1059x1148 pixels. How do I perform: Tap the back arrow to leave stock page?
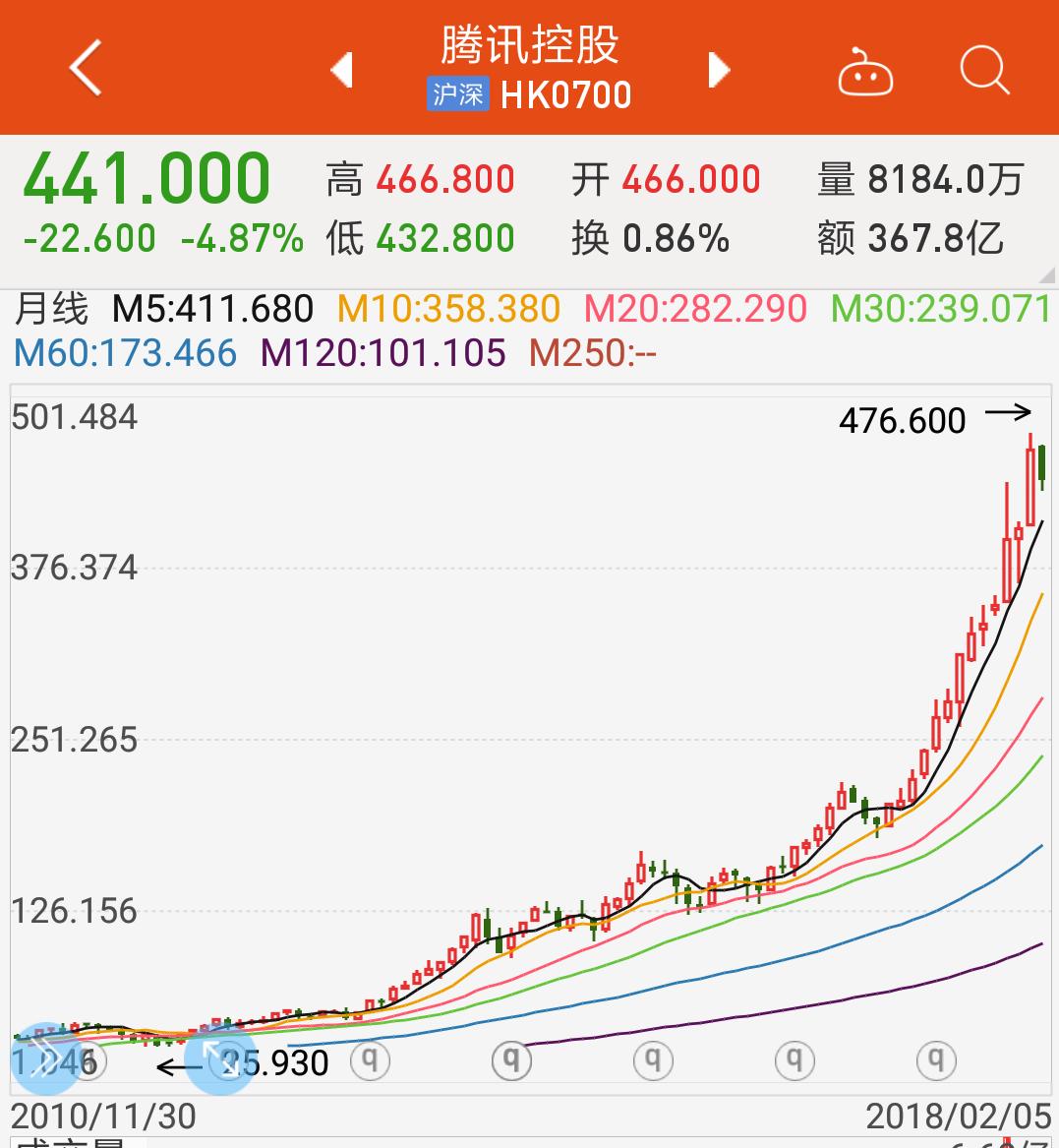coord(86,69)
